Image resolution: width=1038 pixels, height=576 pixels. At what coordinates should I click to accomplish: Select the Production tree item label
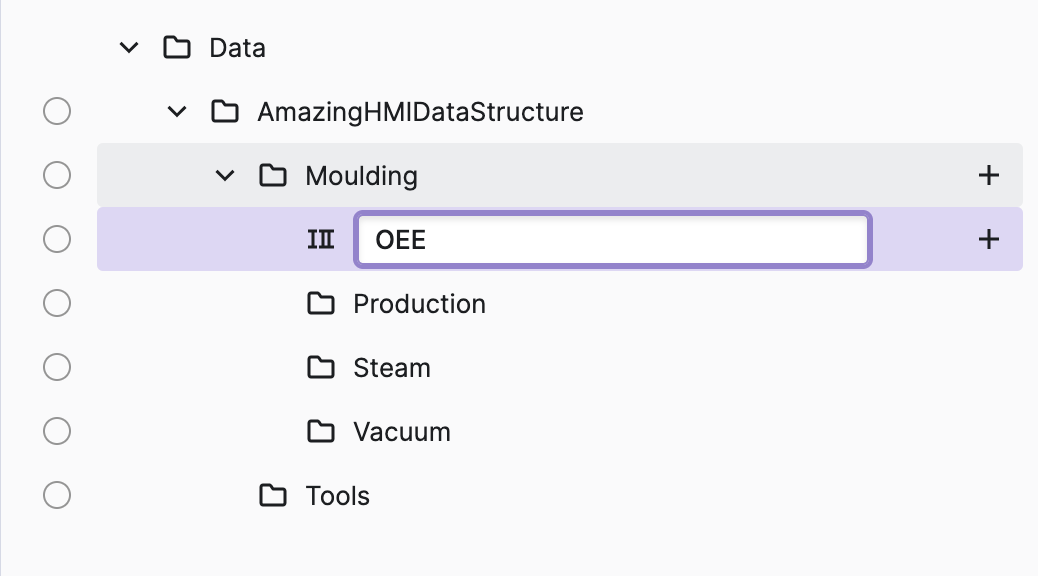(419, 304)
